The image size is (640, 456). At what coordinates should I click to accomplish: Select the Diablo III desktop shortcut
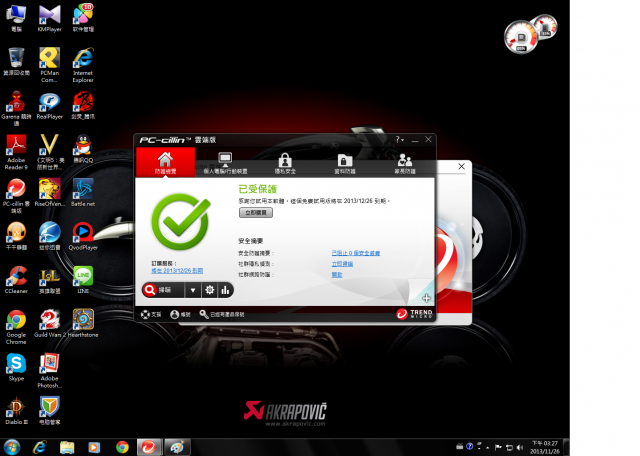click(16, 411)
